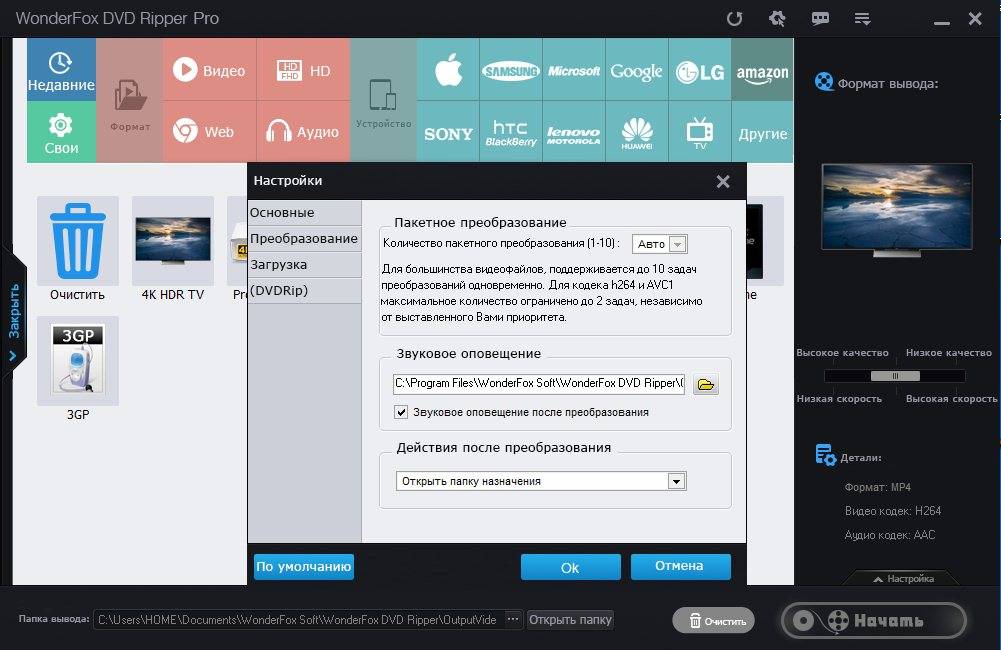The image size is (1001, 650).
Task: Confirm settings with the Ok button
Action: pos(571,567)
